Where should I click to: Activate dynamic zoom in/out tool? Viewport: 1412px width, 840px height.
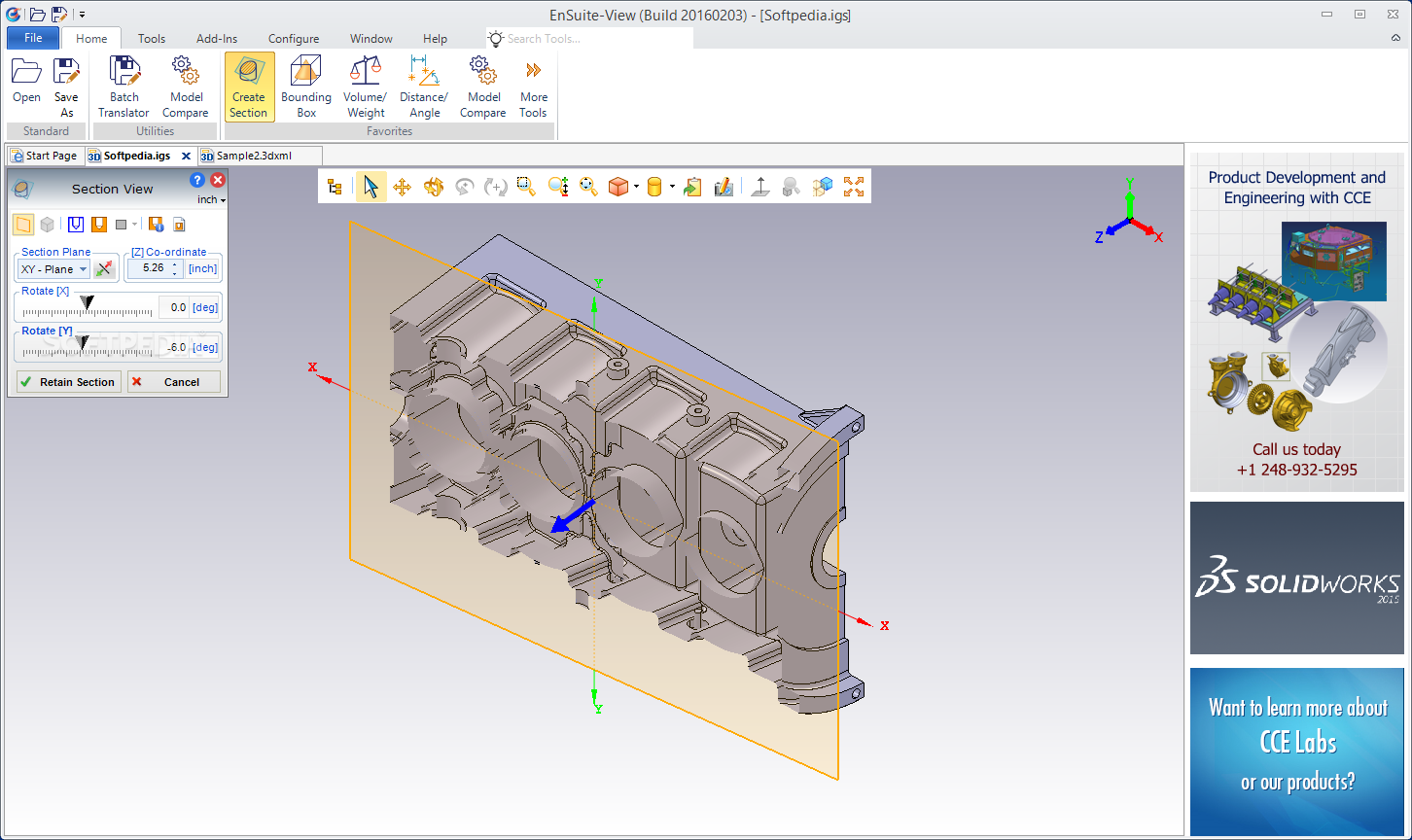click(557, 187)
